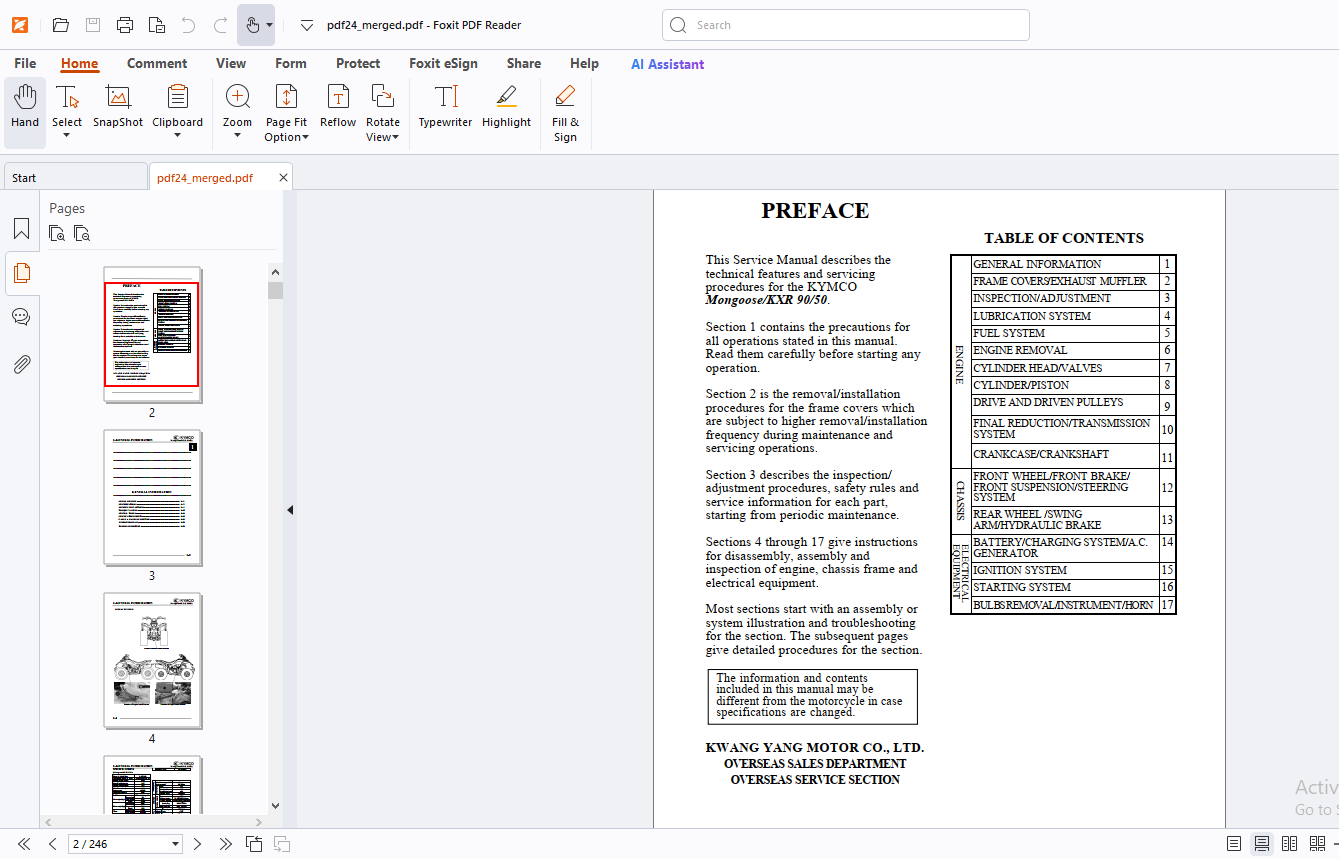Go to first page button

pyautogui.click(x=24, y=844)
